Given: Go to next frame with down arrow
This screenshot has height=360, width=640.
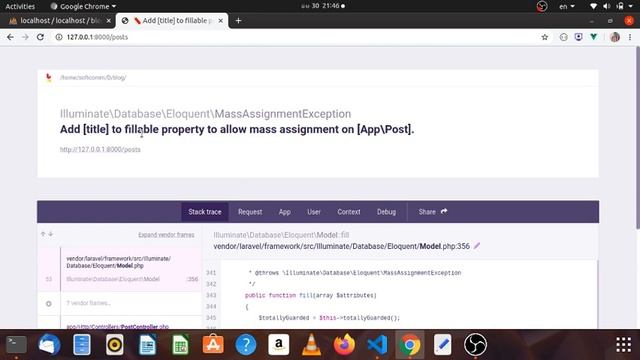Looking at the screenshot, I should point(51,234).
